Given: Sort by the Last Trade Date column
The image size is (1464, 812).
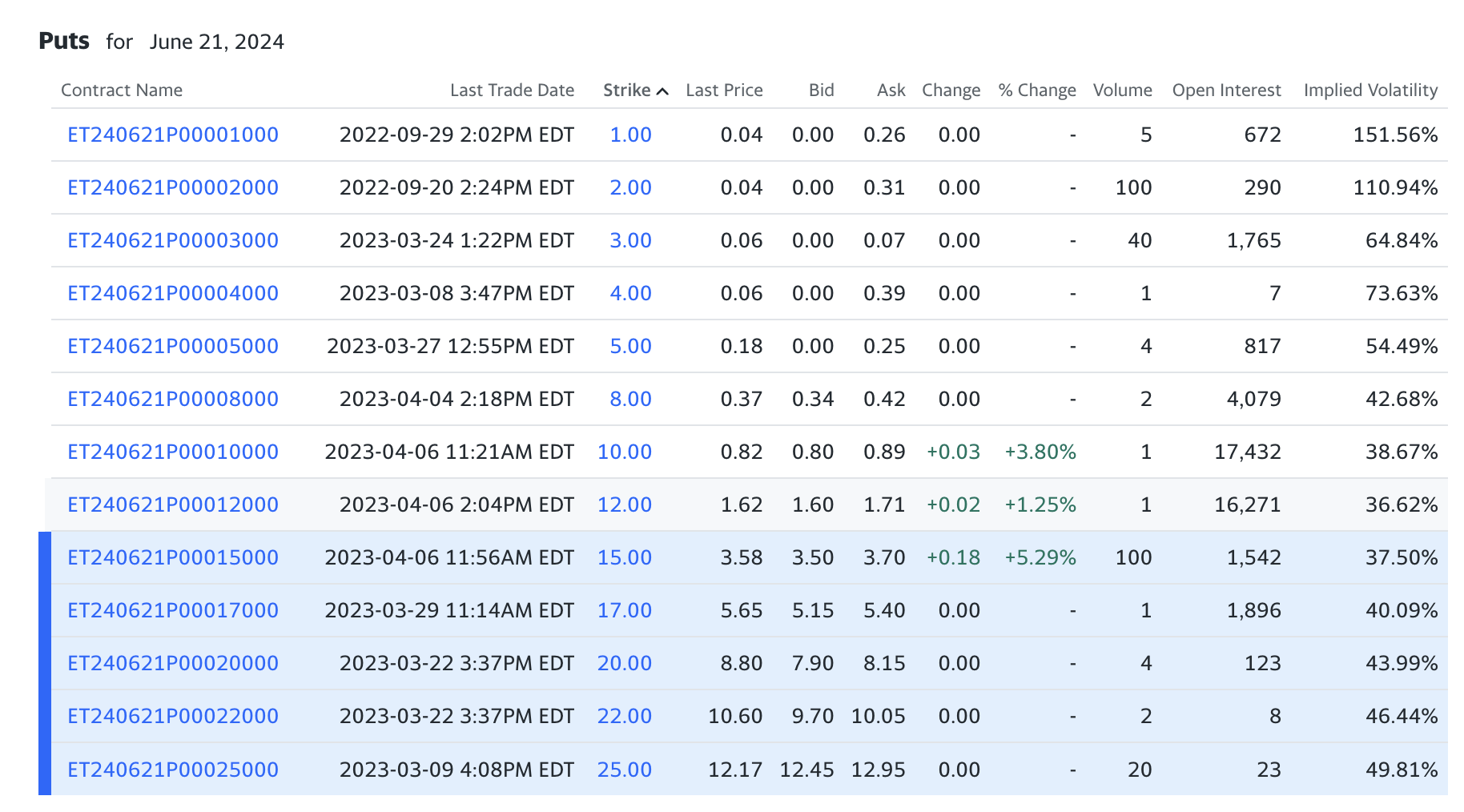Looking at the screenshot, I should click(x=512, y=90).
